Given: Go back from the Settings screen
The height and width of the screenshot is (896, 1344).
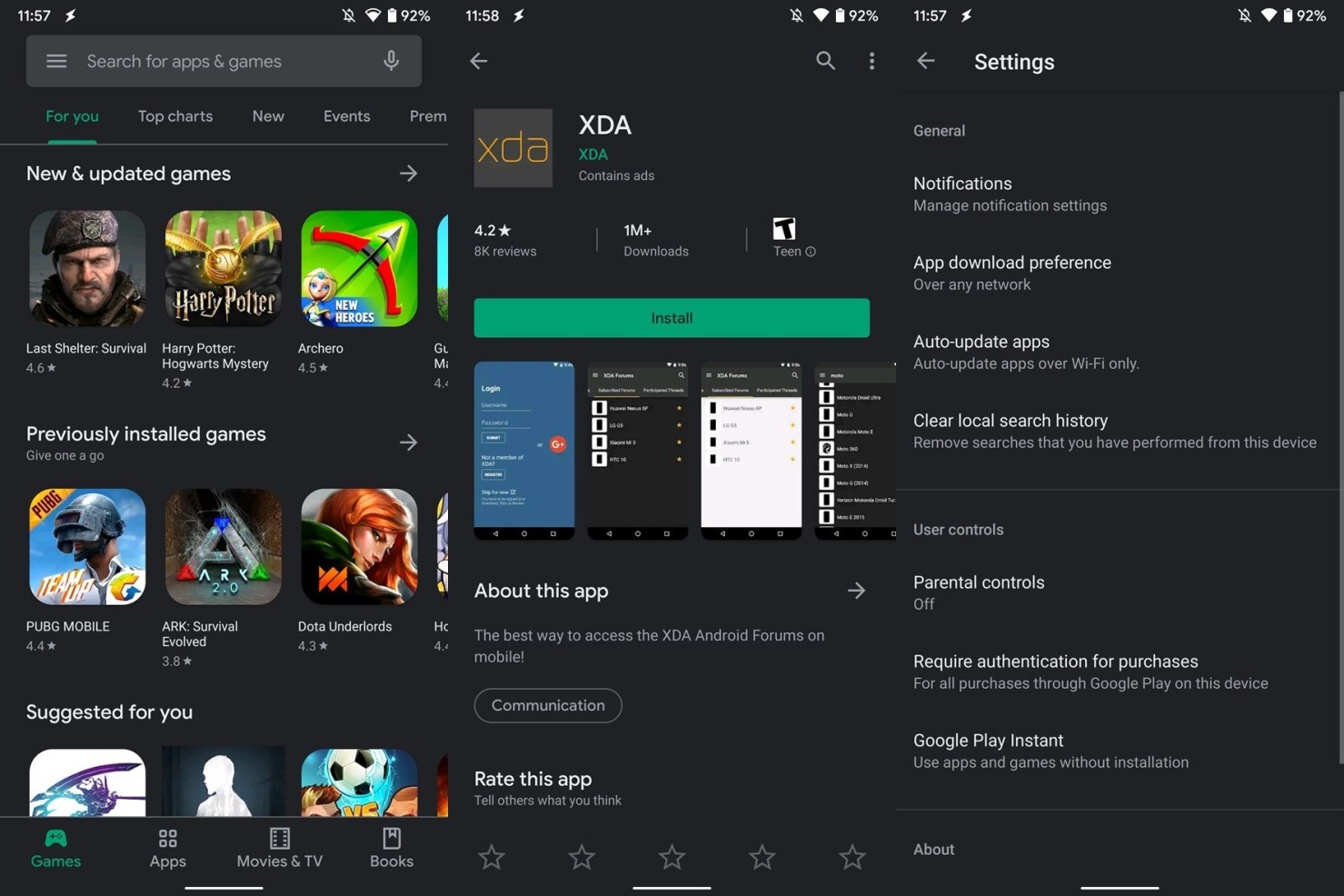Looking at the screenshot, I should (x=925, y=61).
